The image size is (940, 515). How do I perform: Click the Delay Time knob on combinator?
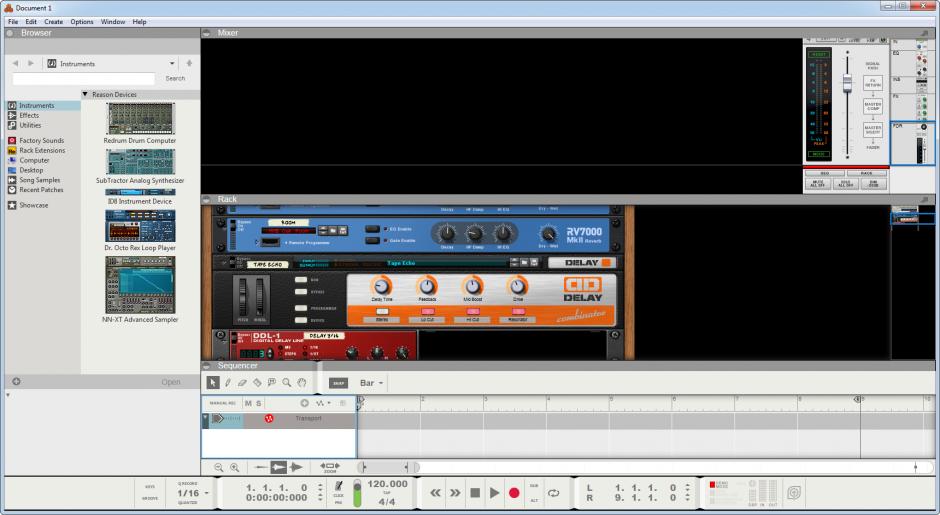pos(381,286)
